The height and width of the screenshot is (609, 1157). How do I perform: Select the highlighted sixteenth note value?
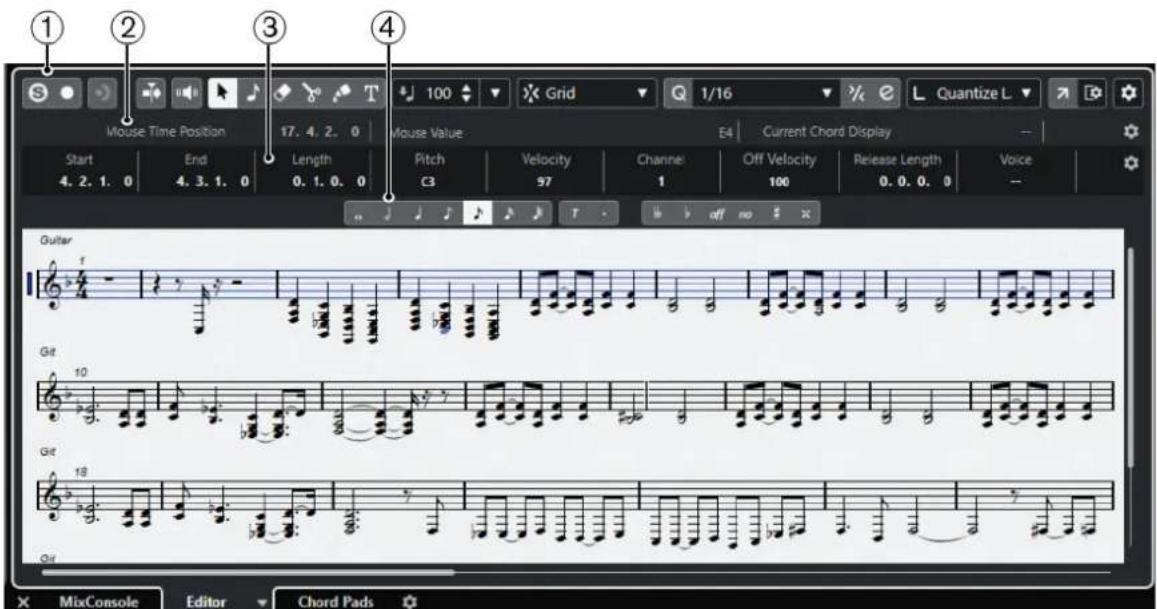pyautogui.click(x=477, y=214)
